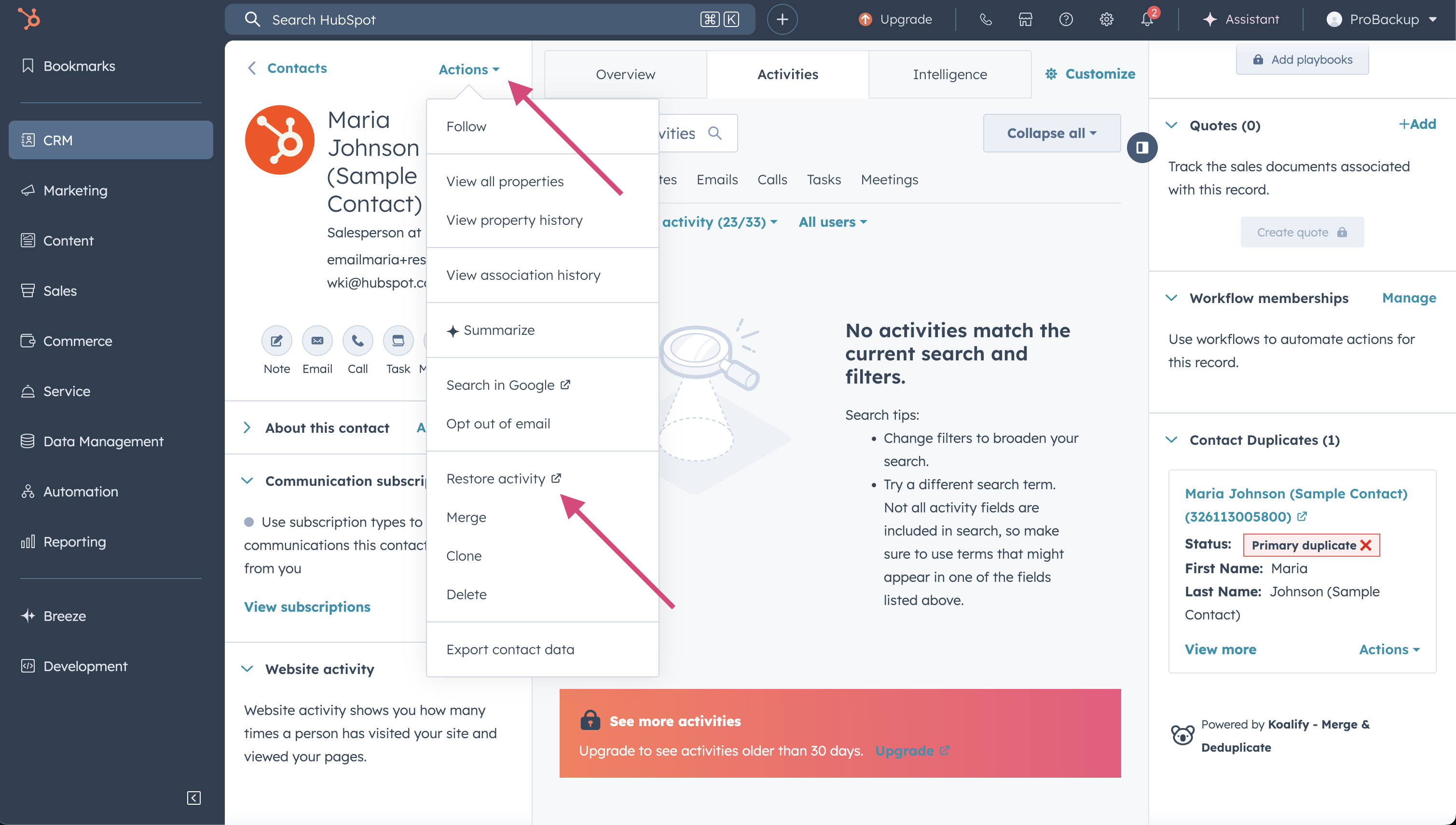The image size is (1456, 825).
Task: Click the Call activity icon
Action: pyautogui.click(x=357, y=341)
